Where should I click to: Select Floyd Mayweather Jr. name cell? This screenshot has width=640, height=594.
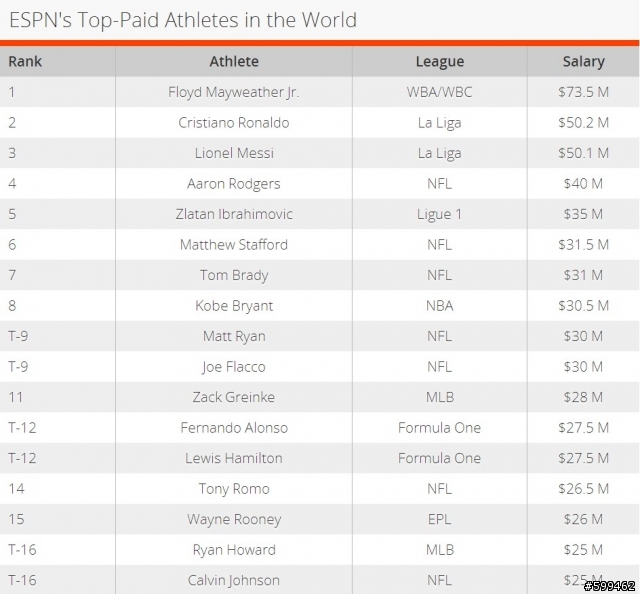point(234,92)
